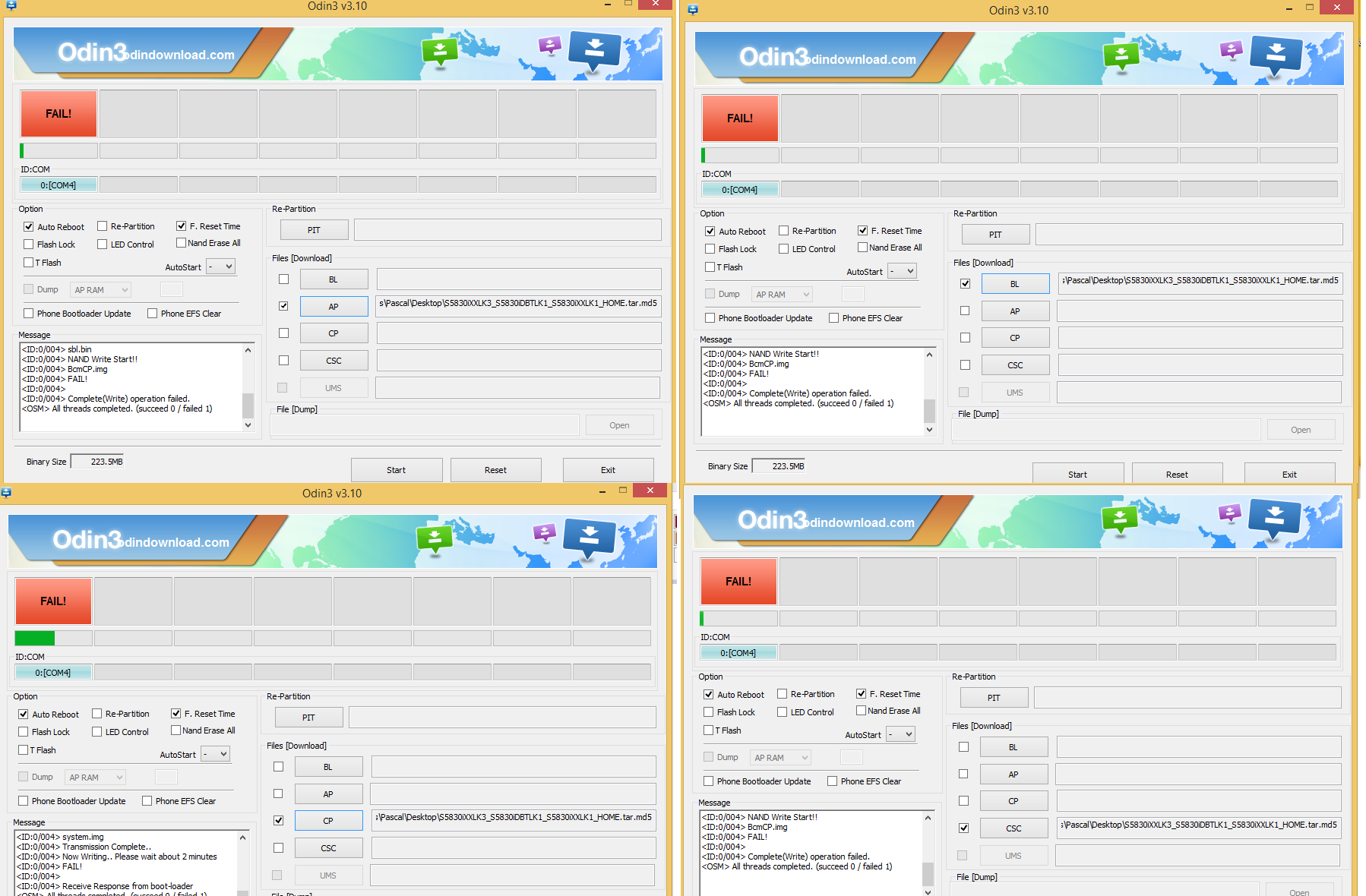Click the Binary Size field in the top-left window

(x=97, y=462)
